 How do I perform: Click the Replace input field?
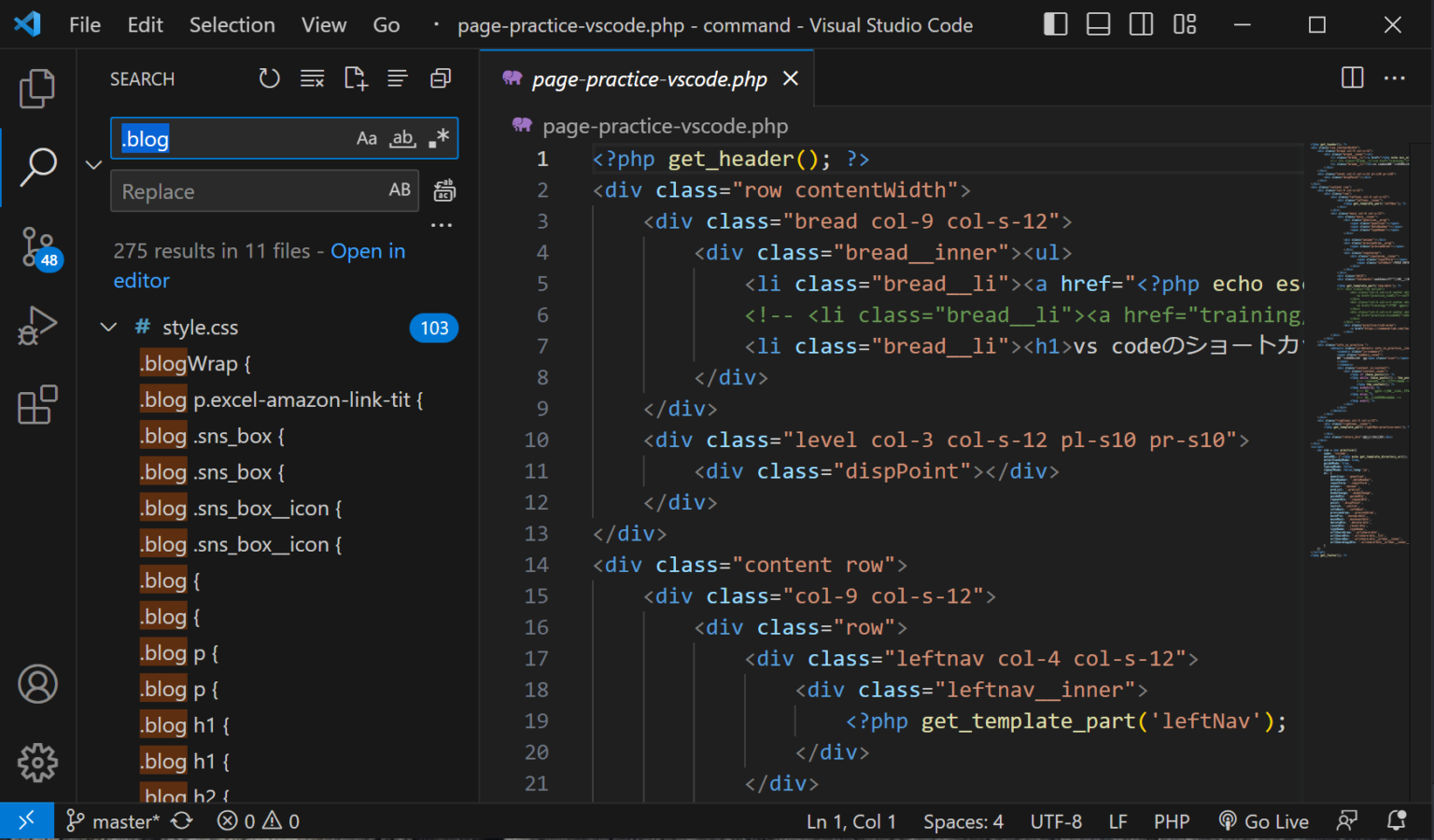247,191
